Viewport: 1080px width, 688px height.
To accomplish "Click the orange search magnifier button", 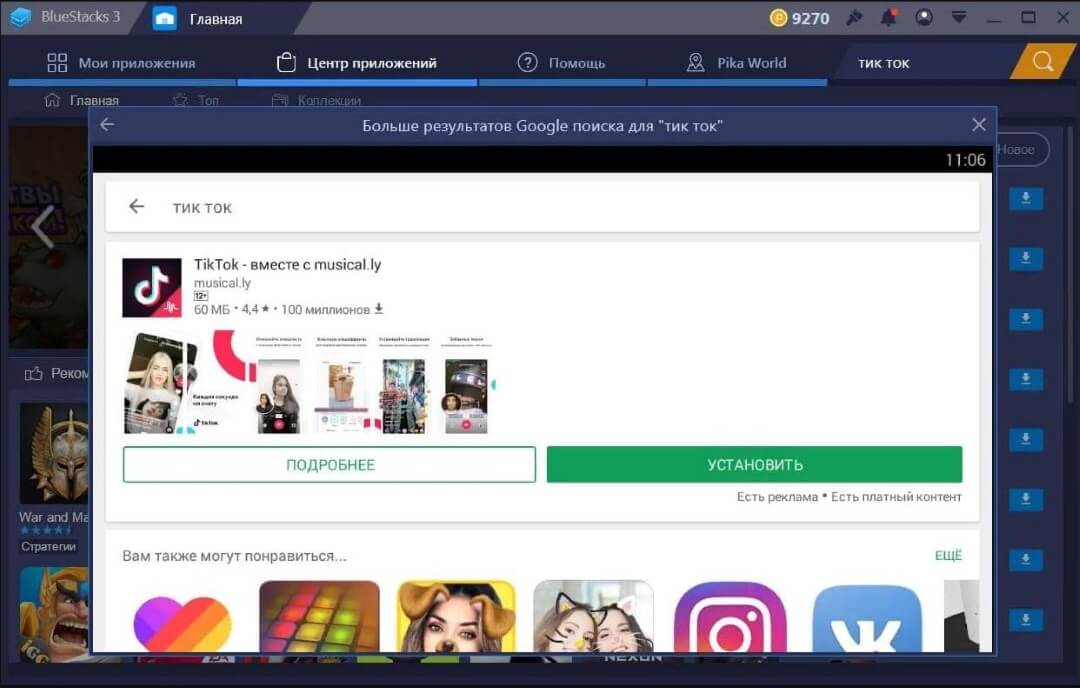I will (1043, 62).
